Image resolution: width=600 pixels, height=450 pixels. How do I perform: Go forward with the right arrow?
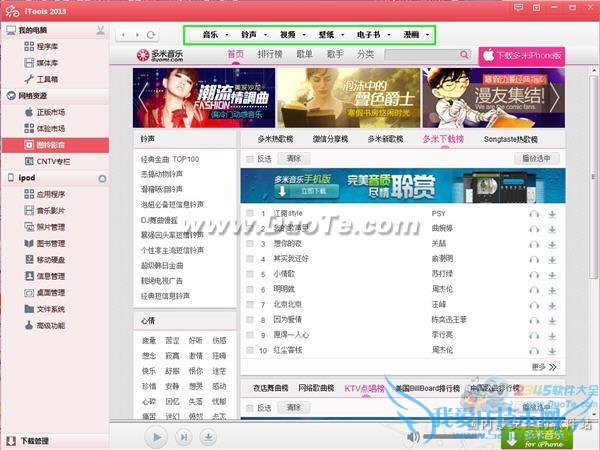(x=137, y=35)
